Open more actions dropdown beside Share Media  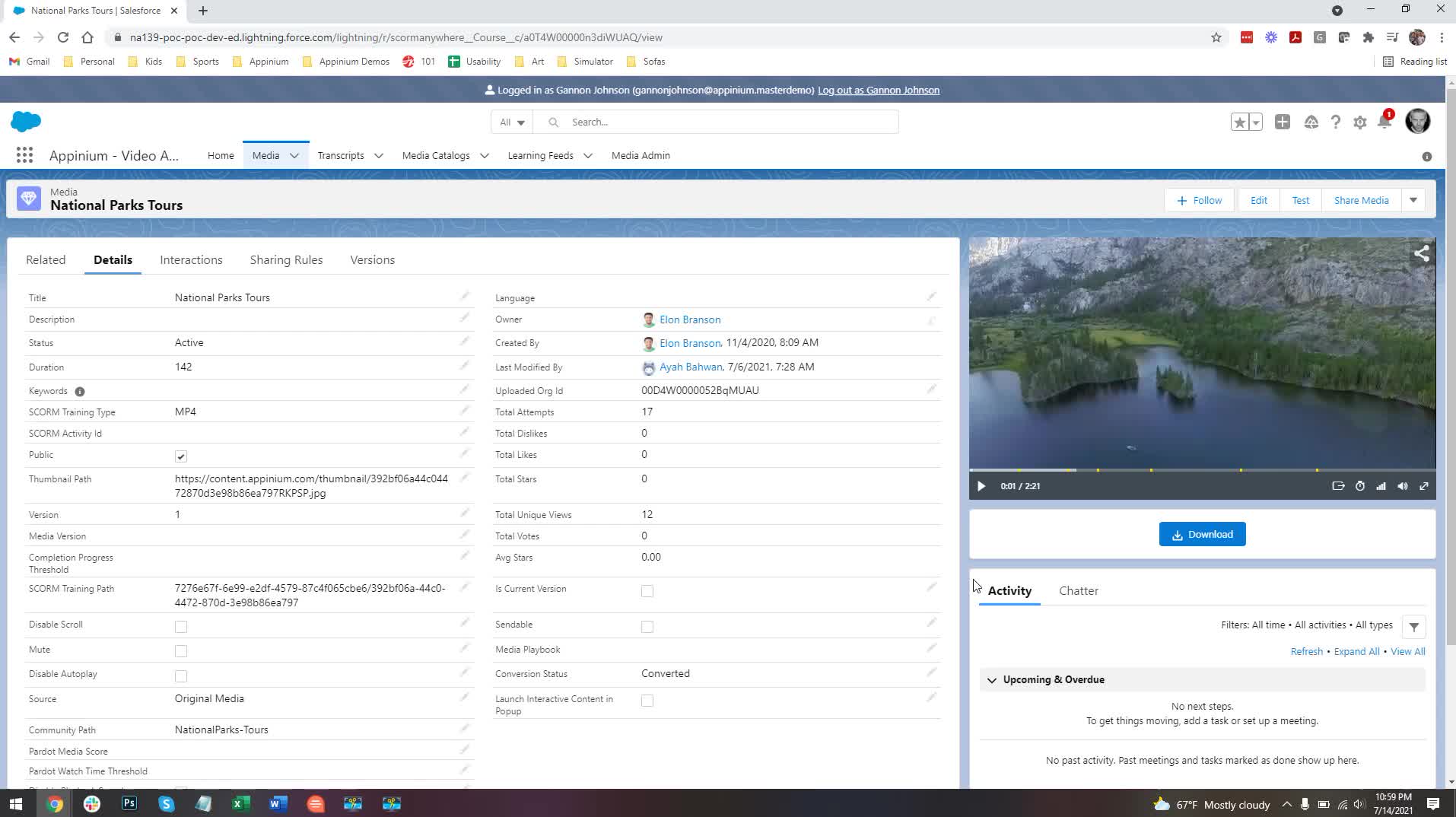tap(1413, 201)
